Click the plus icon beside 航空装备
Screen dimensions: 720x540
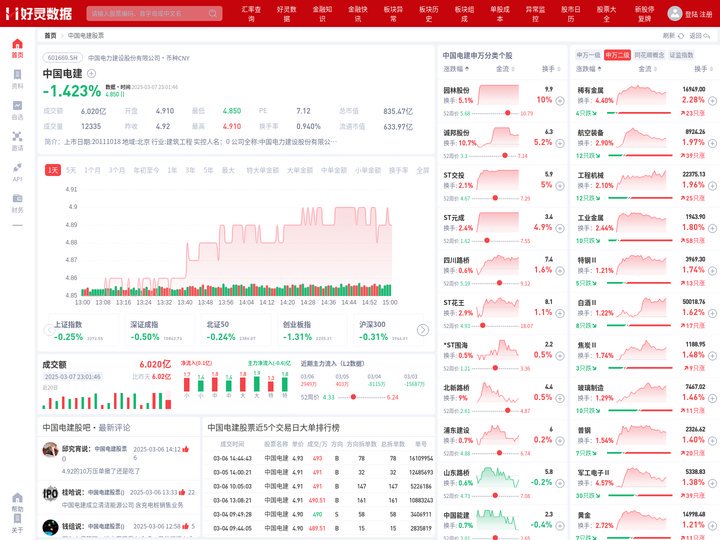point(712,143)
